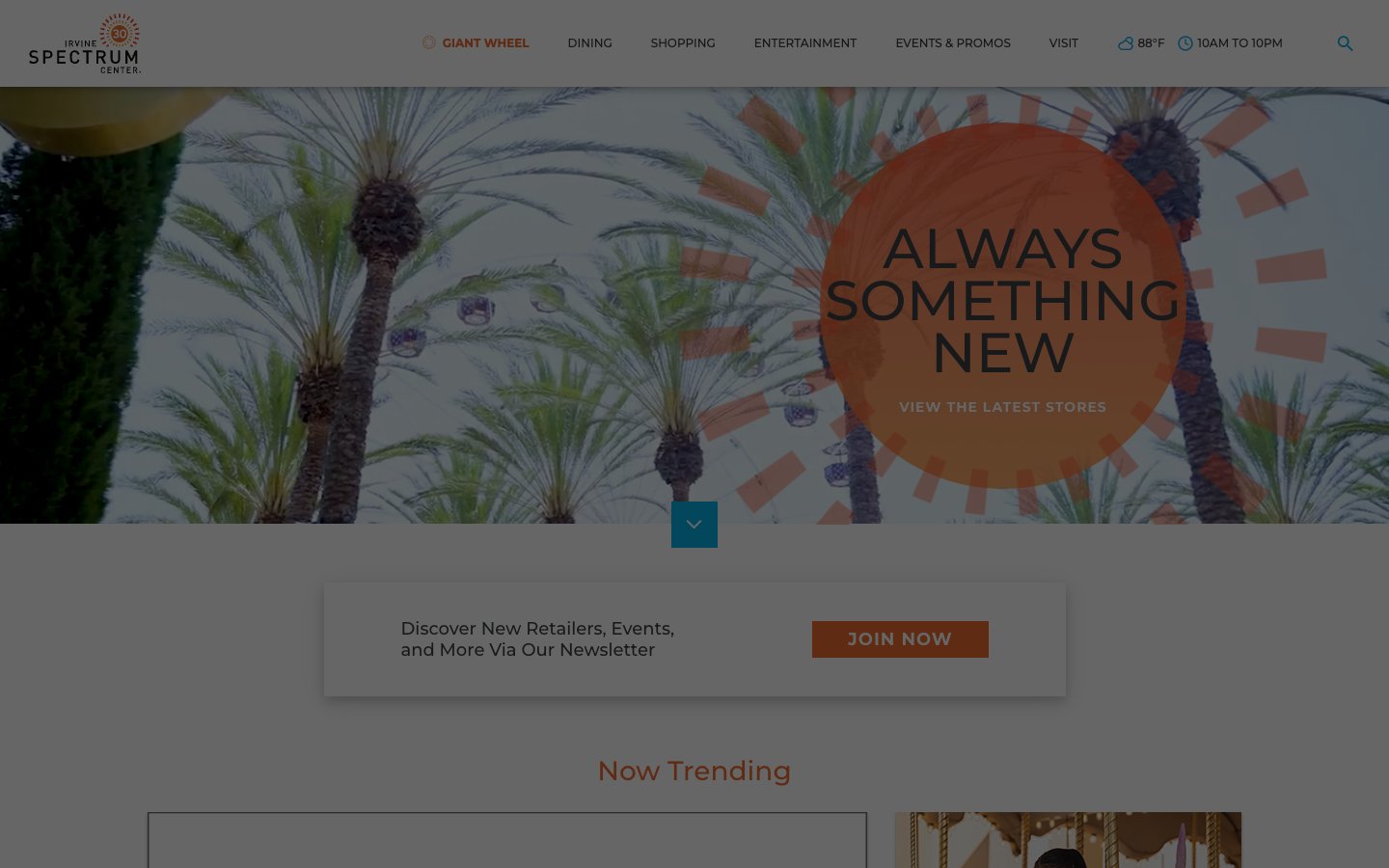Click the weather cloud icon

pyautogui.click(x=1125, y=43)
